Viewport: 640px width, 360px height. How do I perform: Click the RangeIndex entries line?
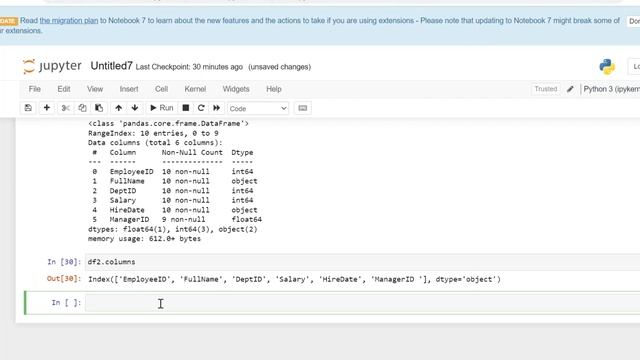(153, 133)
